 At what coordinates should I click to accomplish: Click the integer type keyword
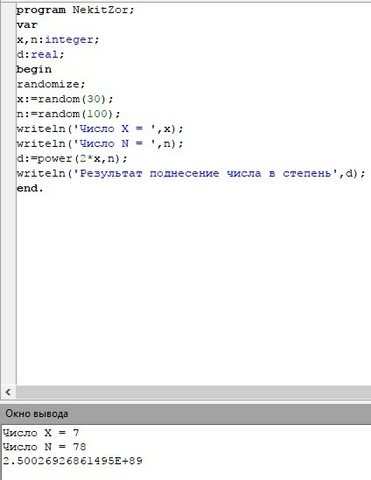(x=69, y=40)
